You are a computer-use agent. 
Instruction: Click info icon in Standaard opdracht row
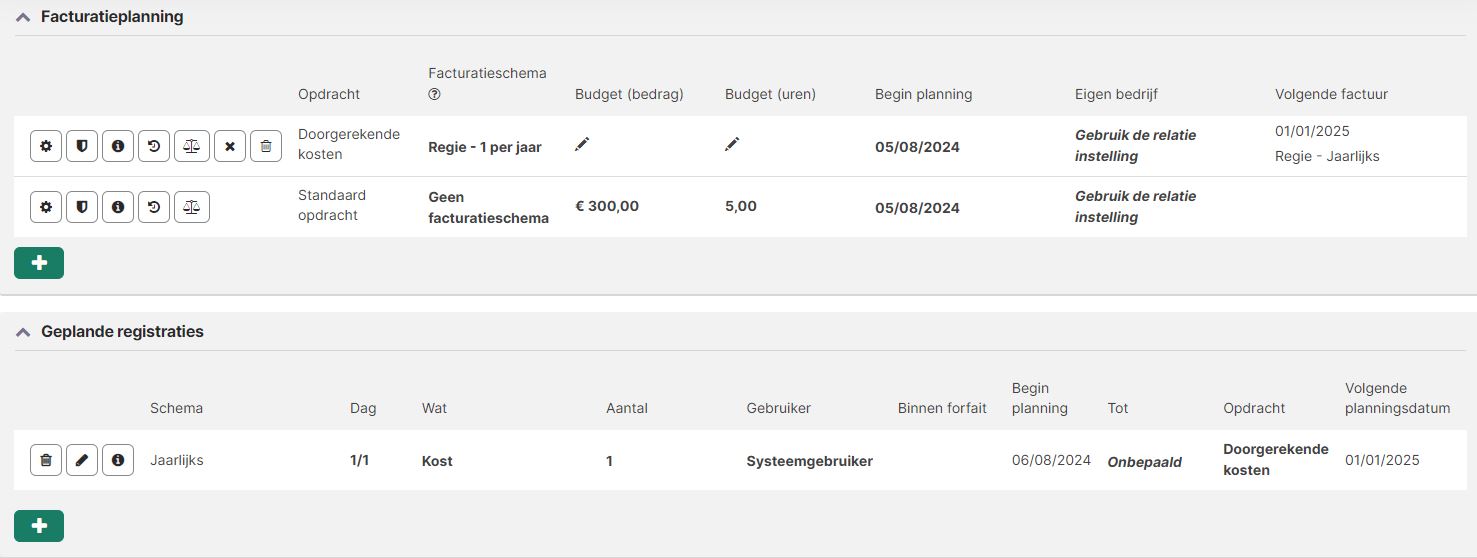(x=118, y=207)
